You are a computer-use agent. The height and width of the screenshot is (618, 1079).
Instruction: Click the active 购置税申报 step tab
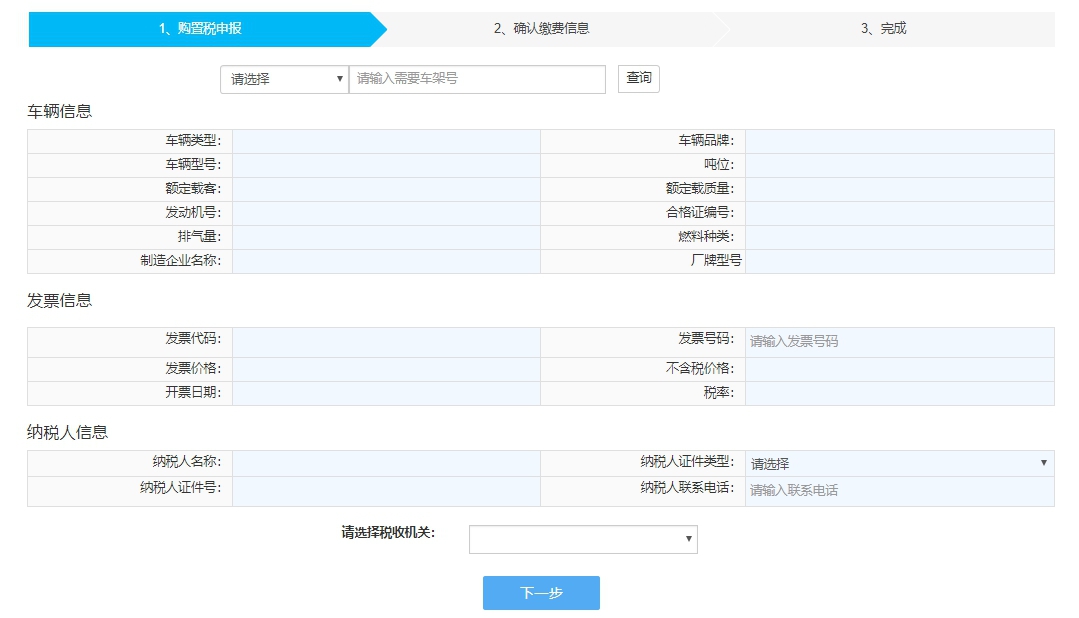200,30
